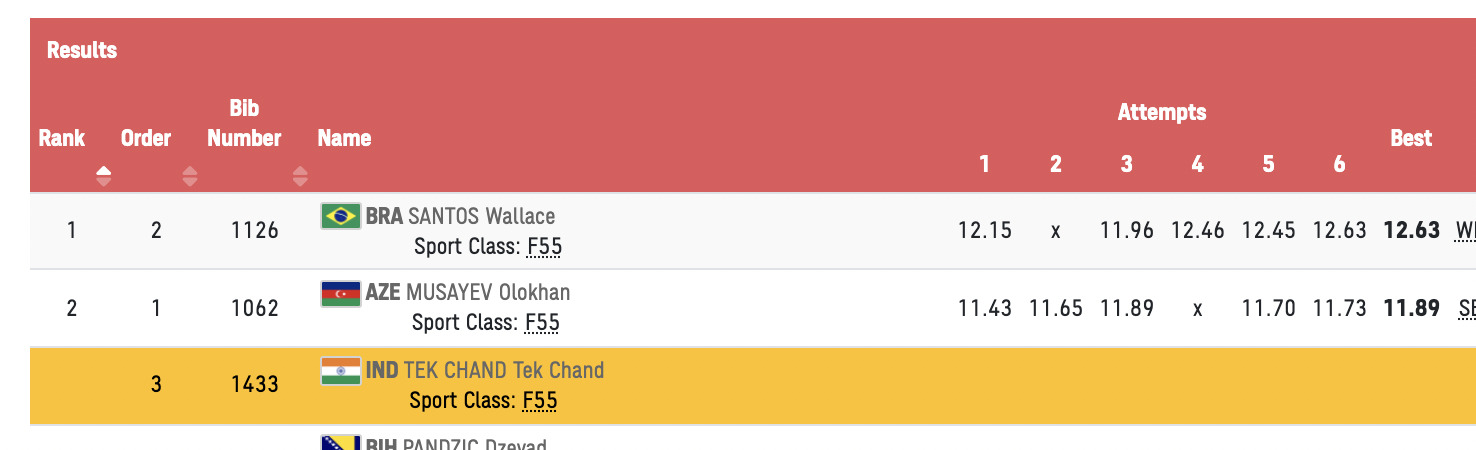Image resolution: width=1476 pixels, height=450 pixels.
Task: Click F55 sport class in Musayev row
Action: pyautogui.click(x=542, y=323)
